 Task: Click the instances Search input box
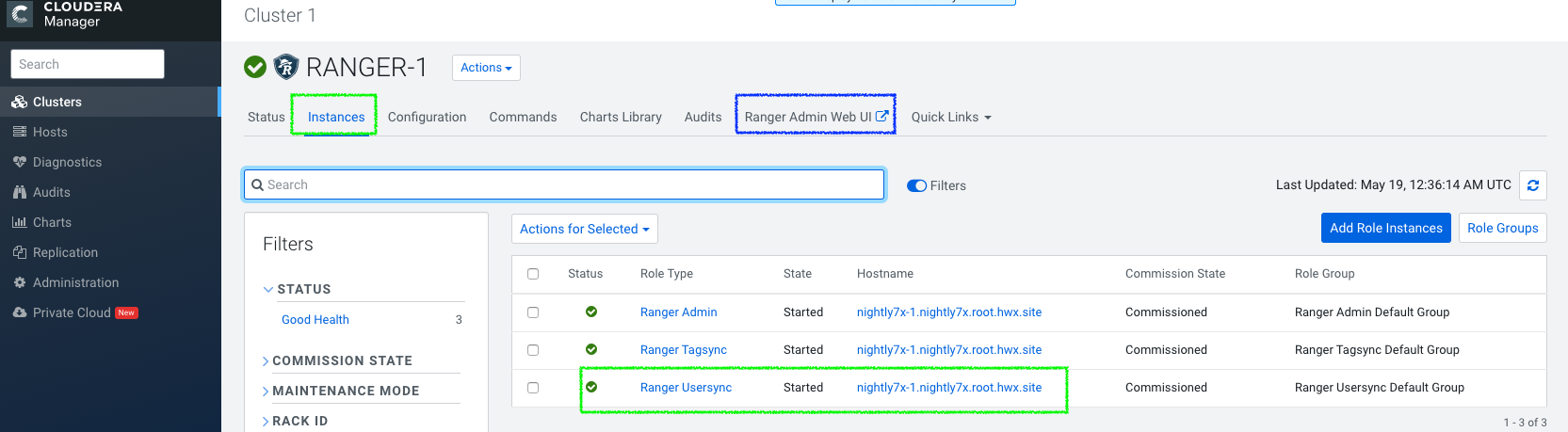564,184
